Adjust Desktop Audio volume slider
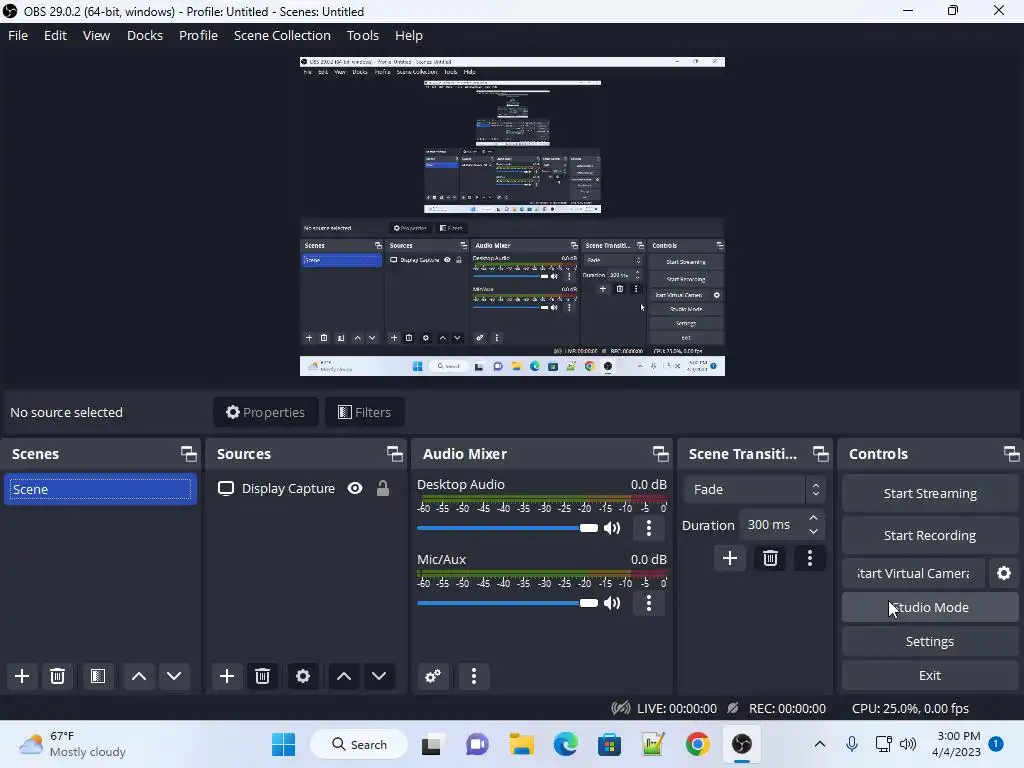 pos(507,528)
